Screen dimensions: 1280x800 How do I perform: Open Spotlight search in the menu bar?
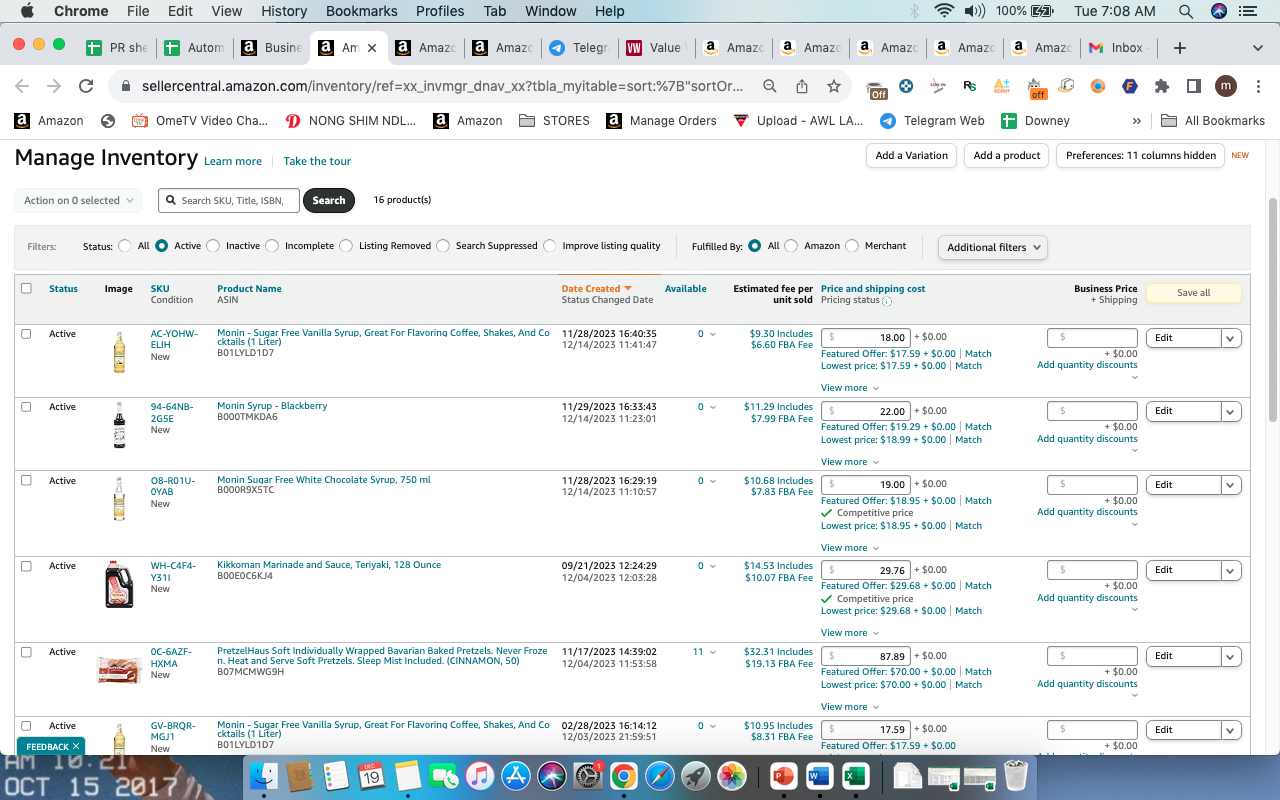pyautogui.click(x=1186, y=11)
